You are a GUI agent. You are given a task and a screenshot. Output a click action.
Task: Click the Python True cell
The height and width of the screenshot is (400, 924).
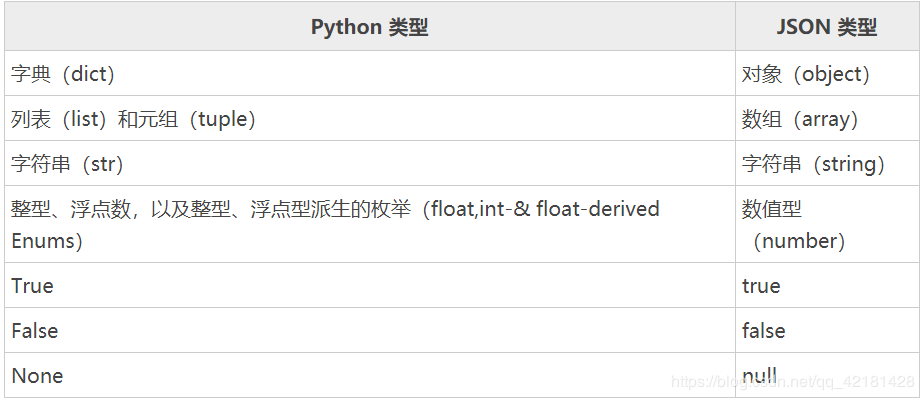point(369,285)
